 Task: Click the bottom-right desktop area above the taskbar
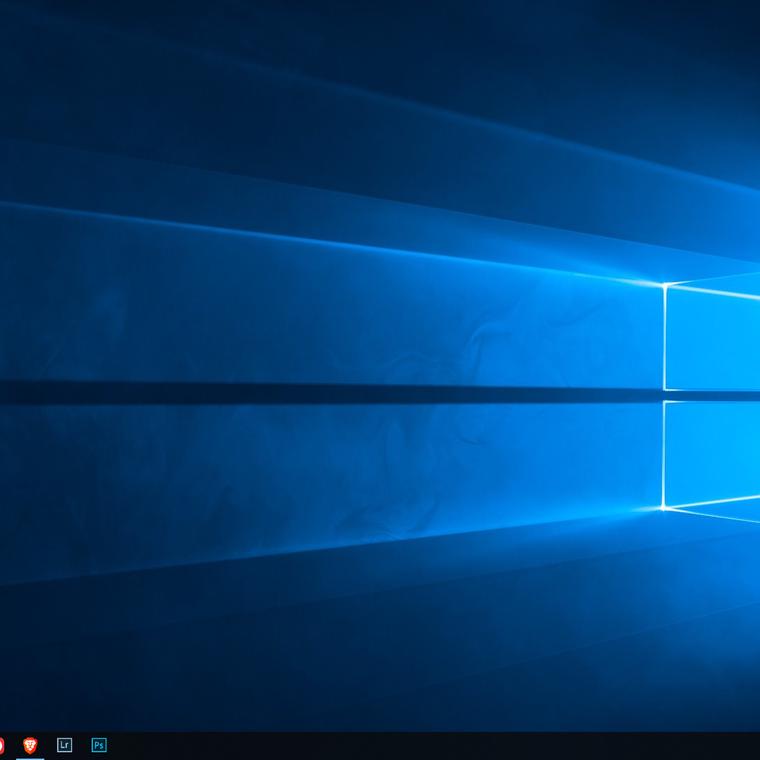click(720, 700)
